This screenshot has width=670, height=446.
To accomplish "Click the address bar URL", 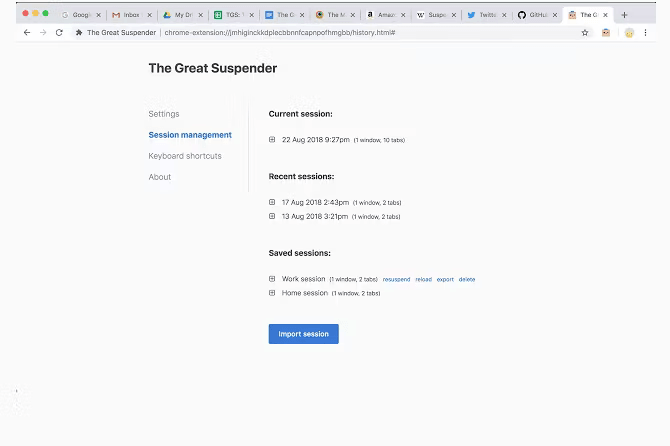I will tap(279, 32).
